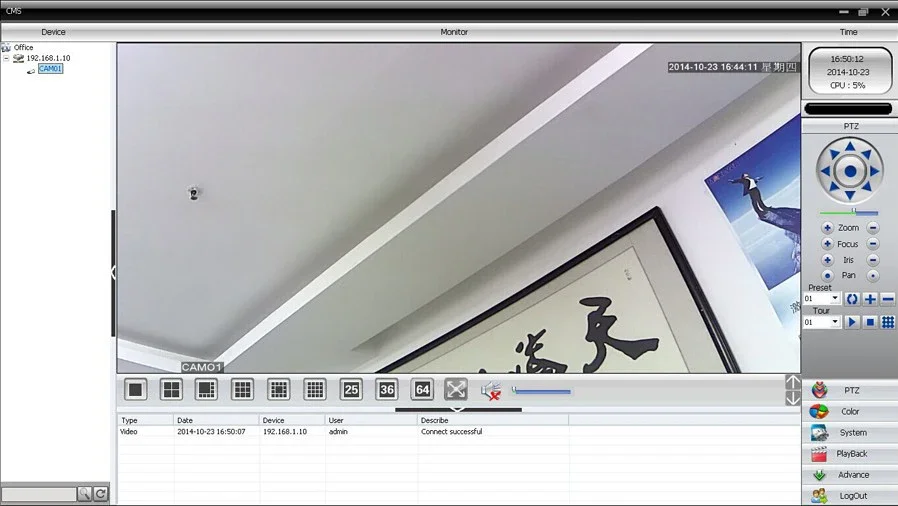This screenshot has height=506, width=898.
Task: Toggle the muted speaker icon
Action: (491, 391)
